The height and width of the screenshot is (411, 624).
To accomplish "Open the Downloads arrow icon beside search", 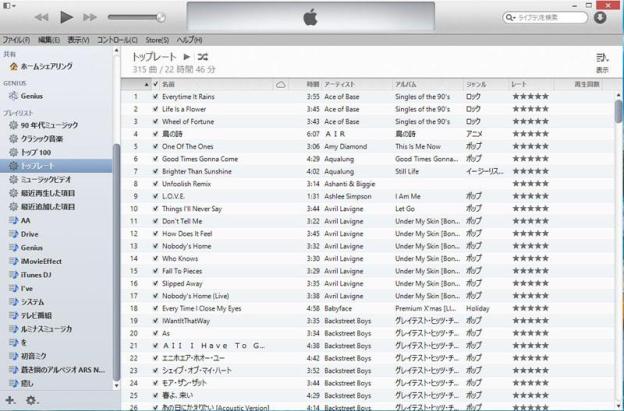I will (x=600, y=18).
